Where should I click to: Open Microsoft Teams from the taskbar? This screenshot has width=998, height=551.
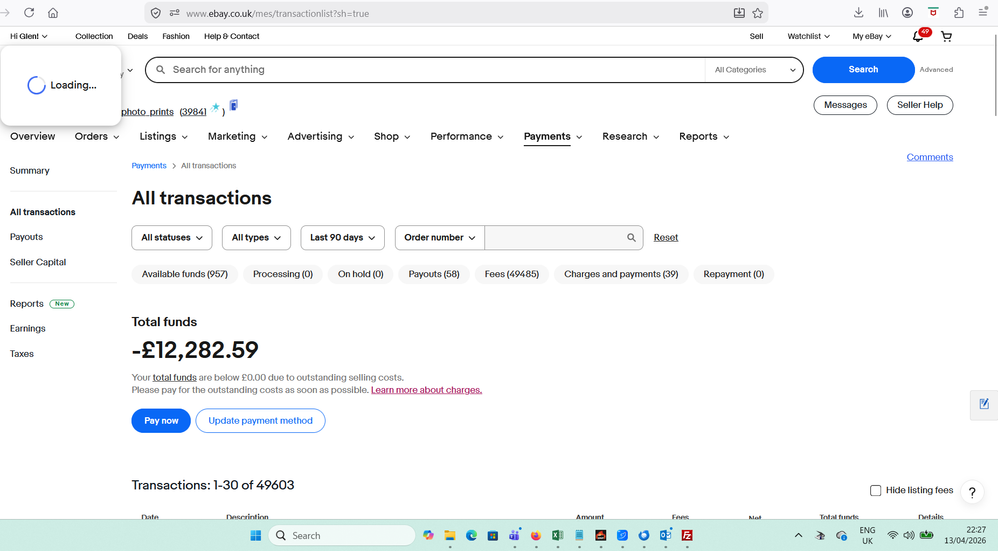click(514, 535)
